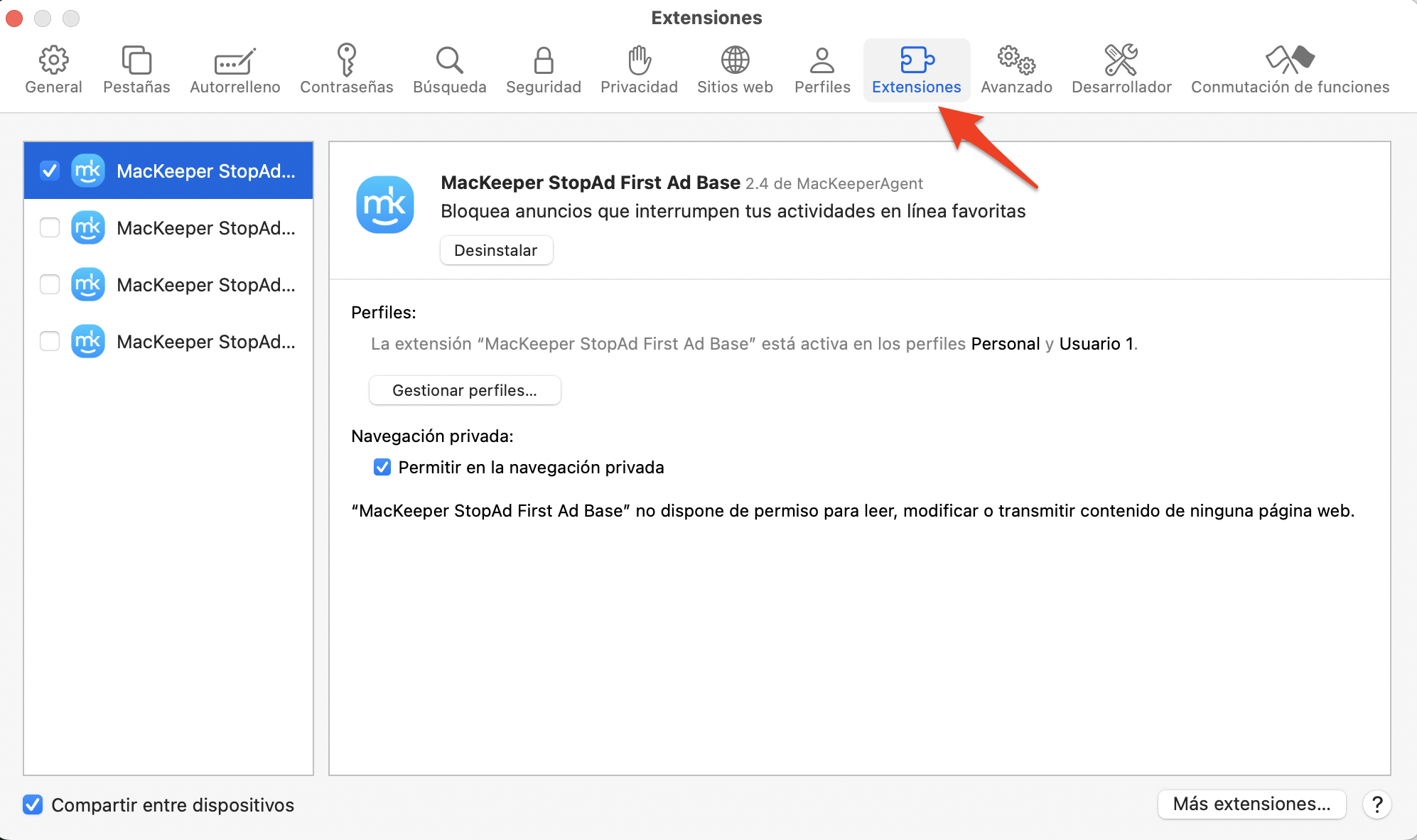Uncheck Compartir entre dispositivos

[32, 804]
